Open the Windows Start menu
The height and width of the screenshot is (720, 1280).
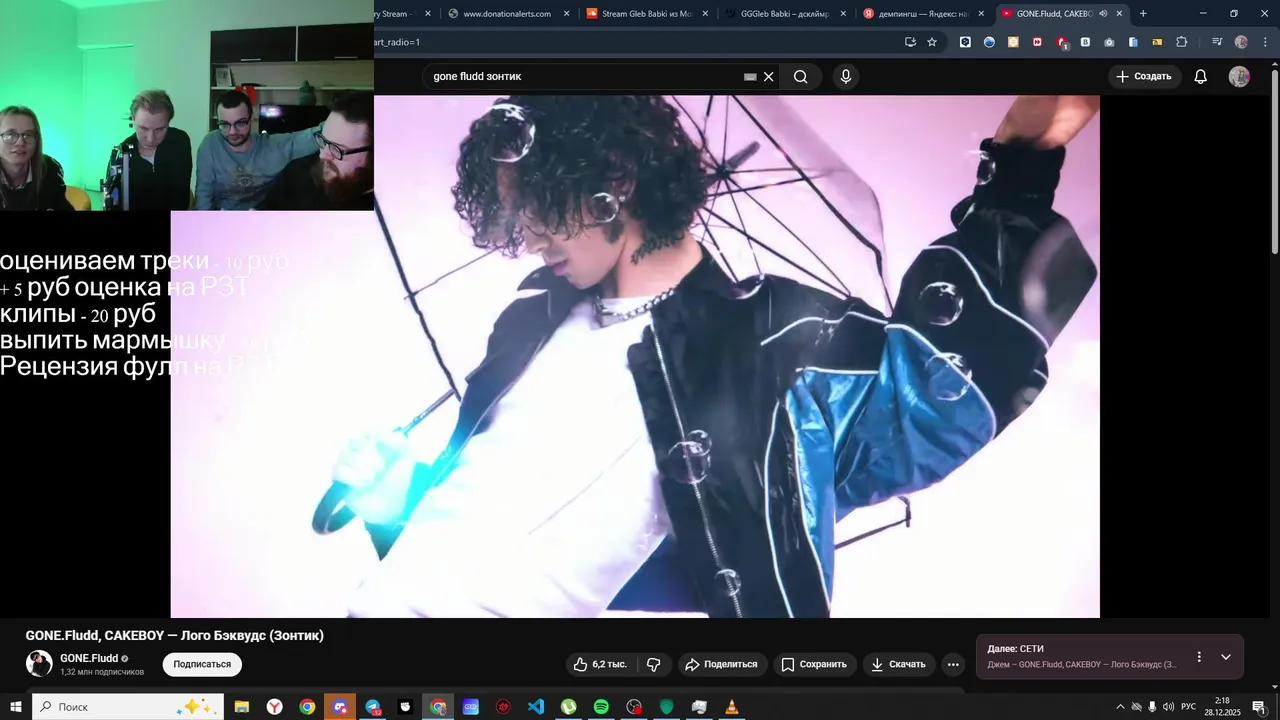15,707
